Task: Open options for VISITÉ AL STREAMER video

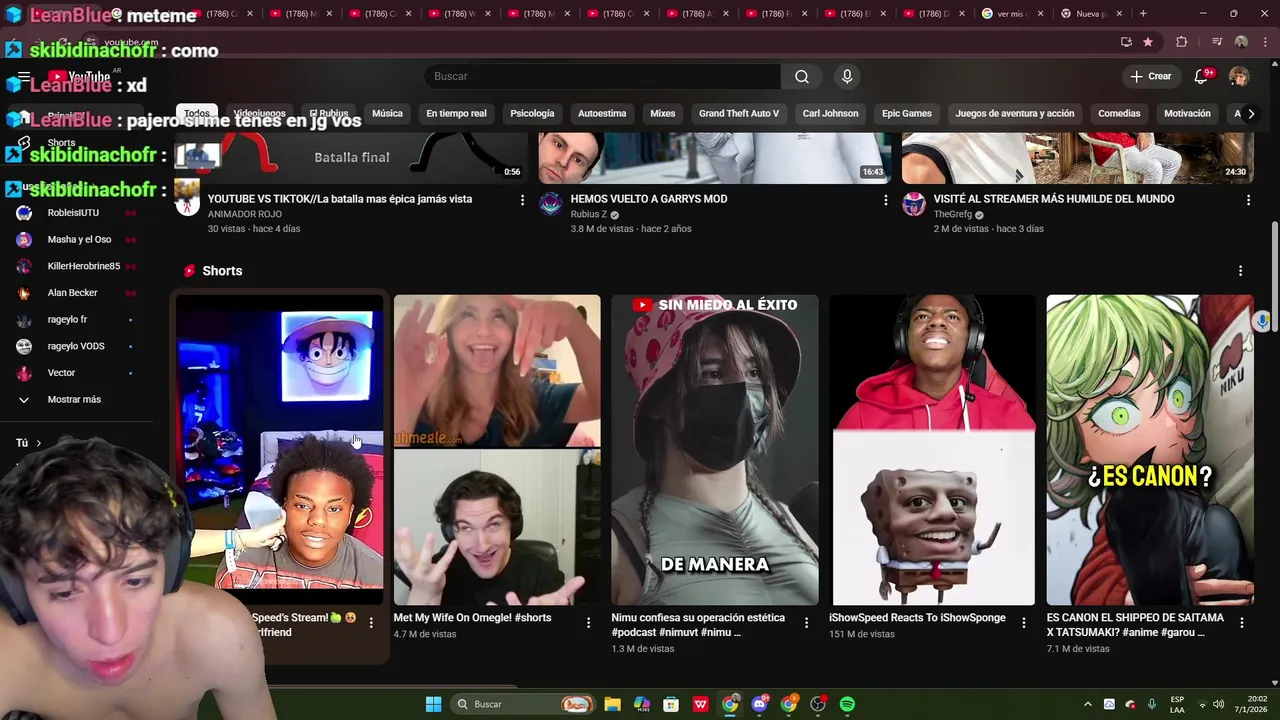Action: tap(1248, 200)
